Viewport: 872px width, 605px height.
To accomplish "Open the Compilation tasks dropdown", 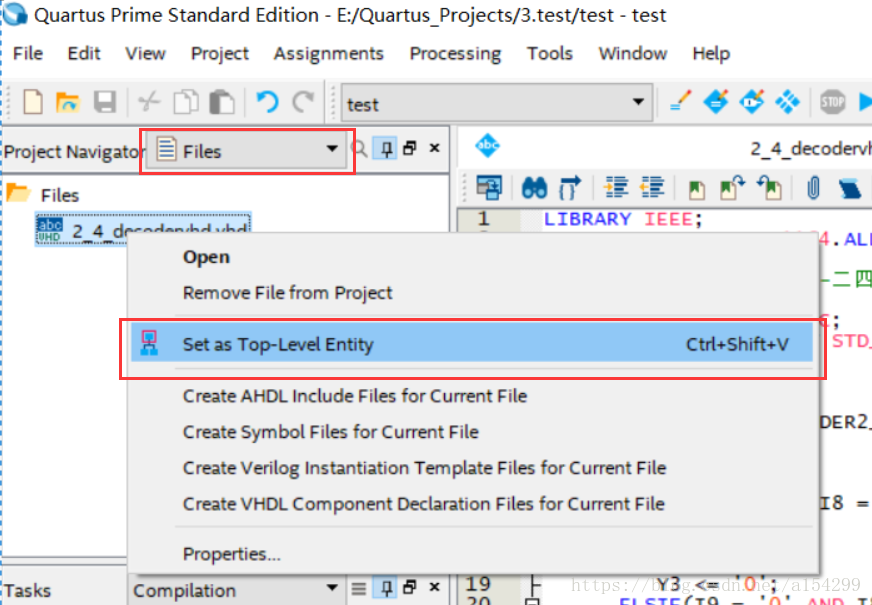I will click(236, 589).
